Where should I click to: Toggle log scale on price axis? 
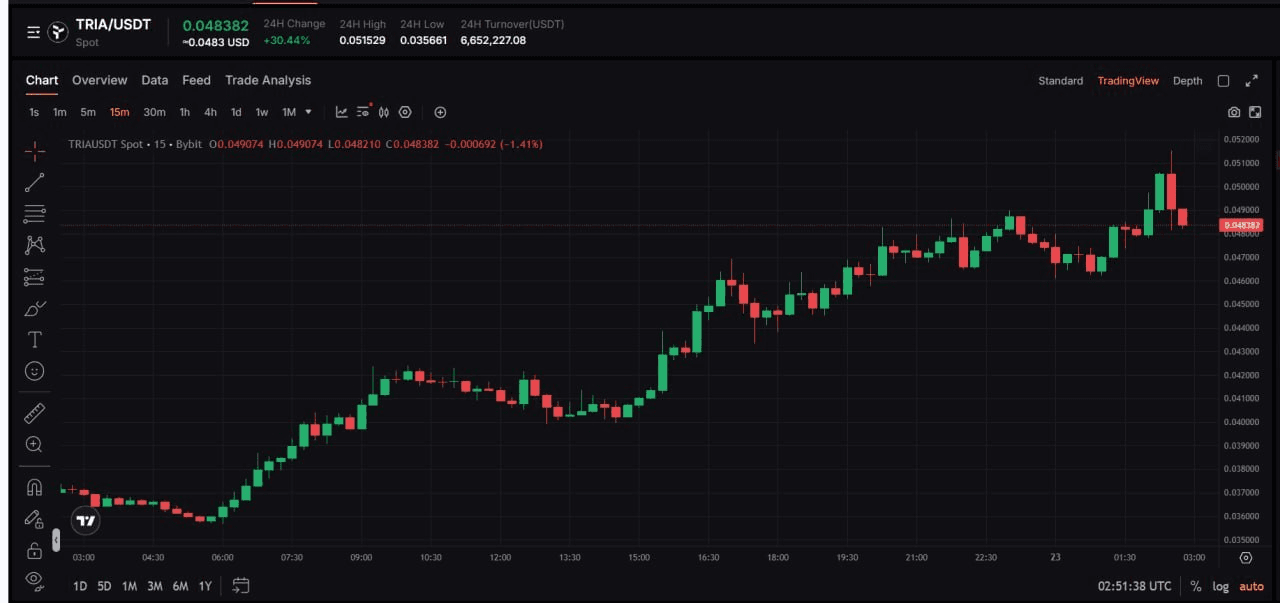pyautogui.click(x=1221, y=586)
